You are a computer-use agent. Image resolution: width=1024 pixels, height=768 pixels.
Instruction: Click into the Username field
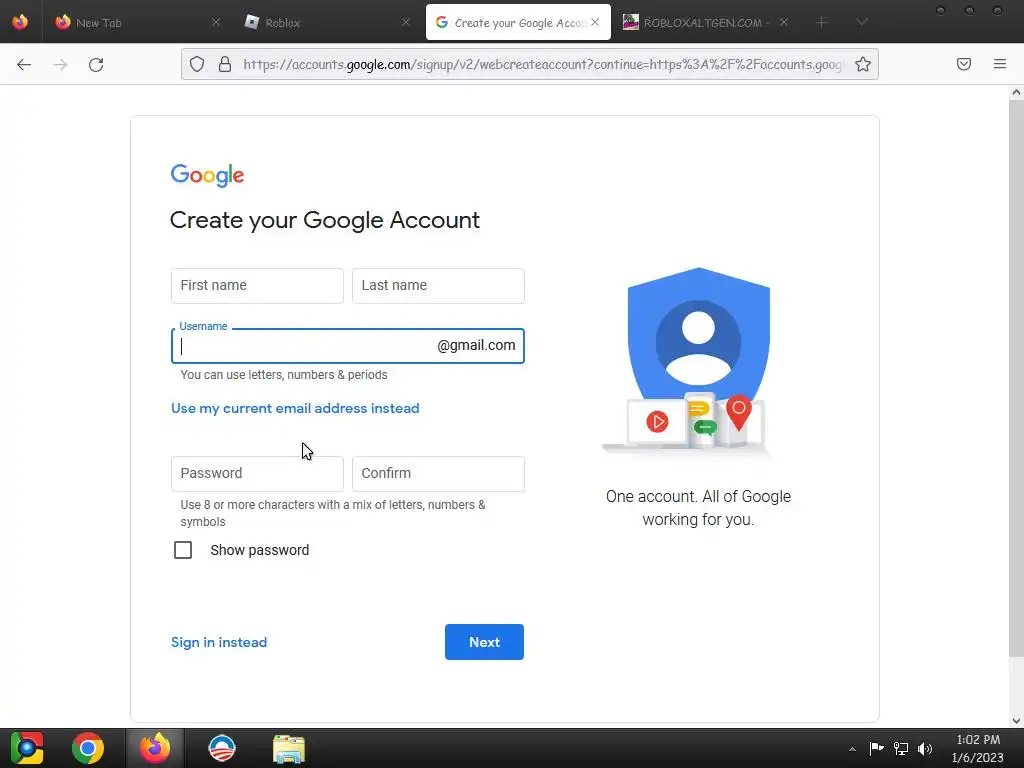tap(347, 345)
